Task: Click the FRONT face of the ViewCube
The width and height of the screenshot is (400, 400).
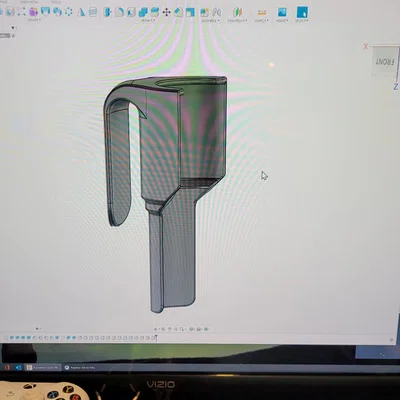Action: pyautogui.click(x=385, y=62)
